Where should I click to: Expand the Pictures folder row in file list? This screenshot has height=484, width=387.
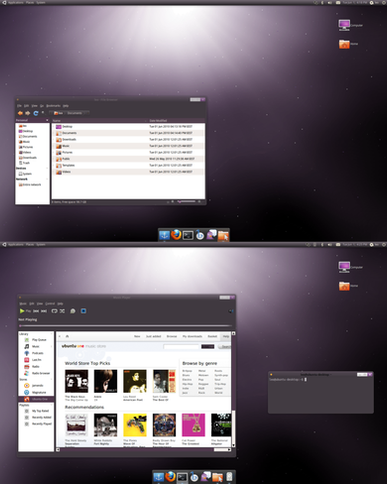(128, 152)
